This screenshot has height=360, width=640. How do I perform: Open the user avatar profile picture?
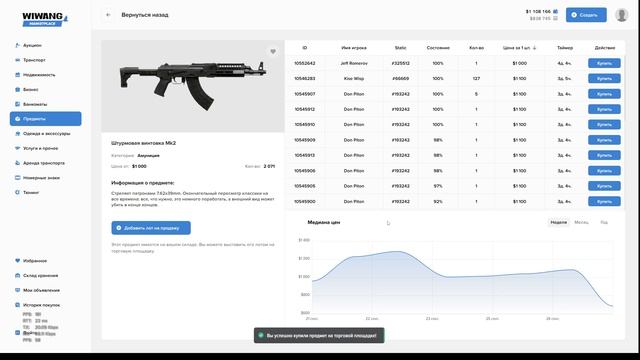tap(622, 15)
